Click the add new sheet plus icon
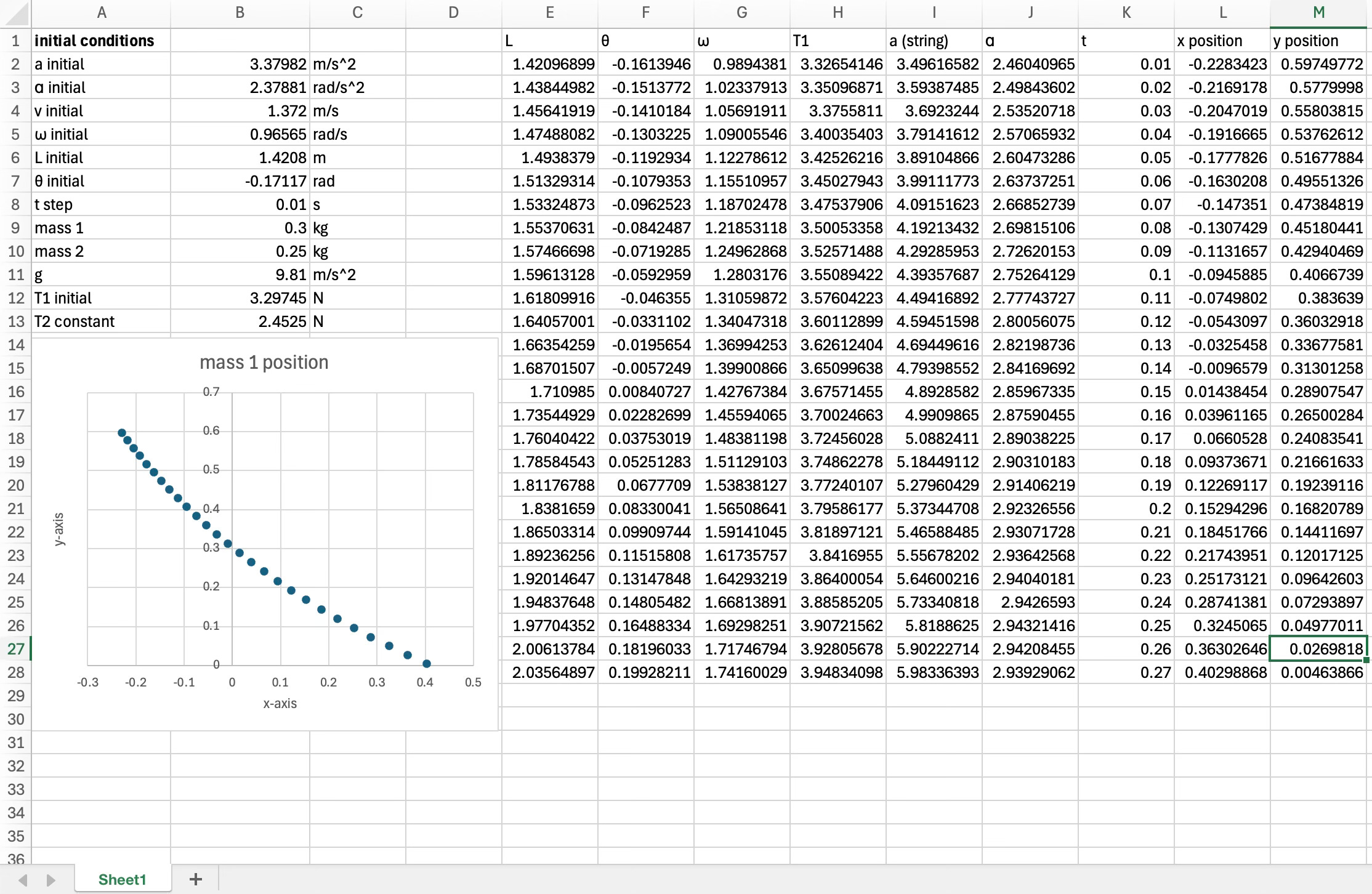This screenshot has height=894, width=1372. [195, 879]
